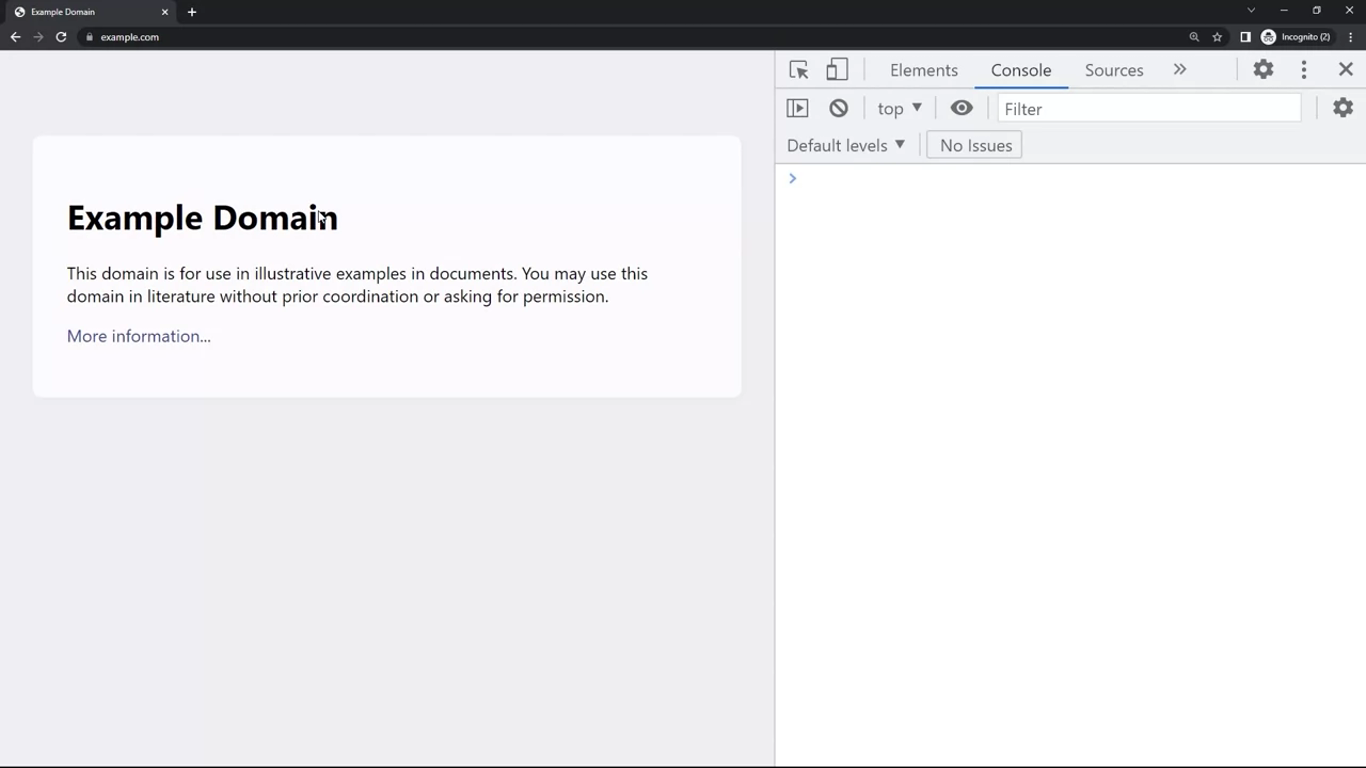Viewport: 1366px width, 768px height.
Task: Reload the example.com page
Action: [61, 37]
